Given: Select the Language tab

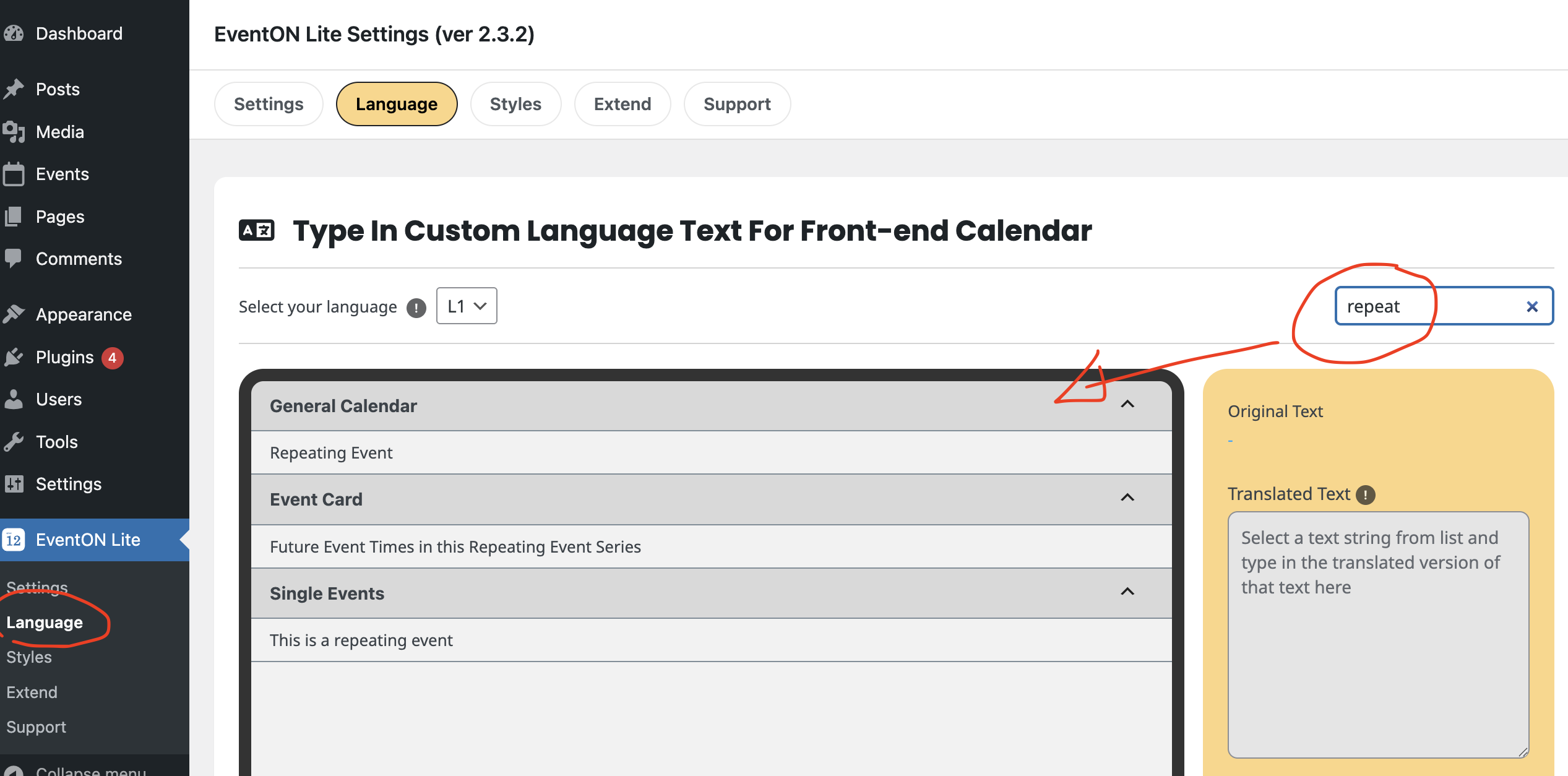Looking at the screenshot, I should tap(397, 104).
